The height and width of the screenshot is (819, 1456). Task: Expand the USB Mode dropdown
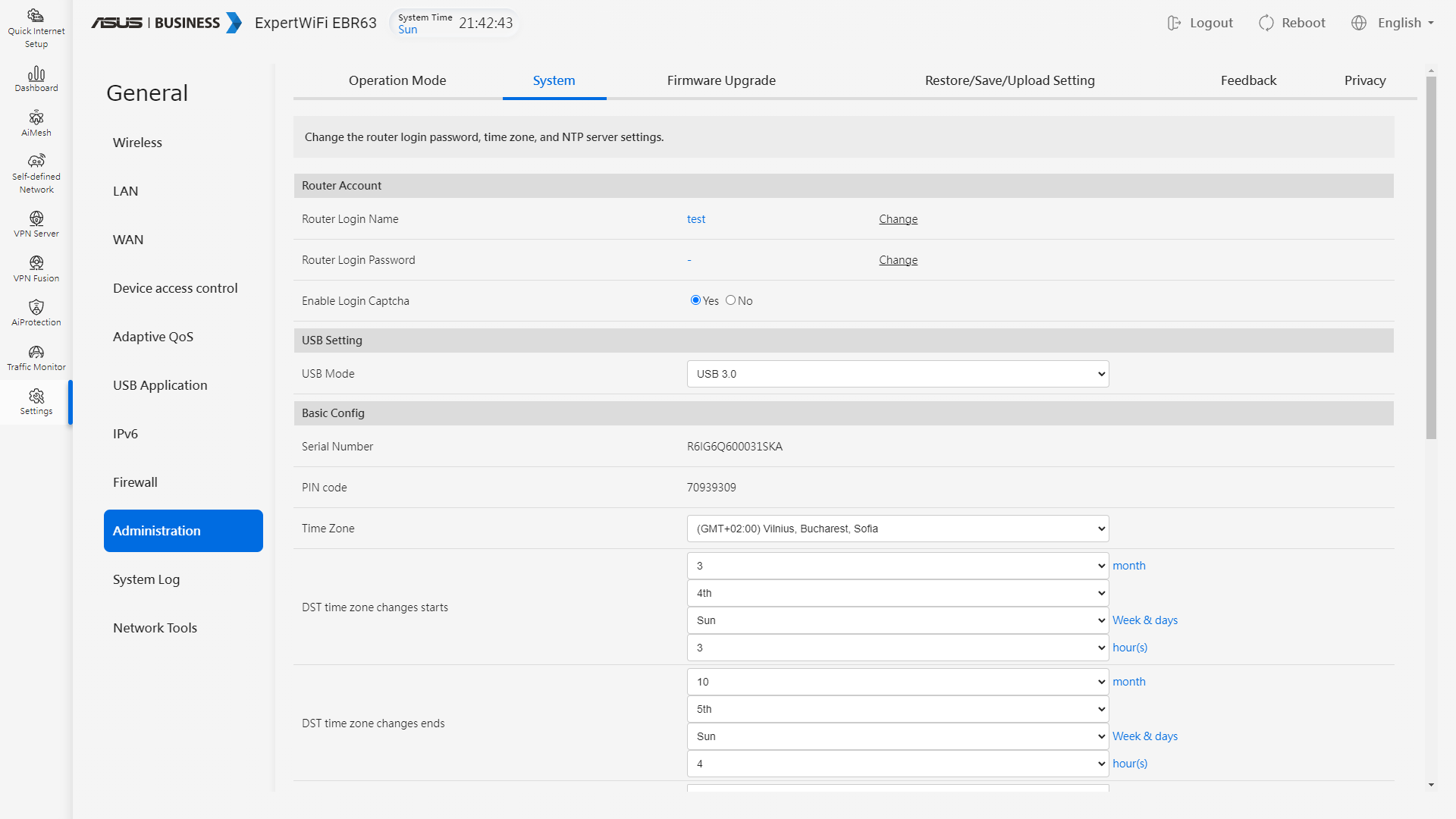tap(897, 374)
